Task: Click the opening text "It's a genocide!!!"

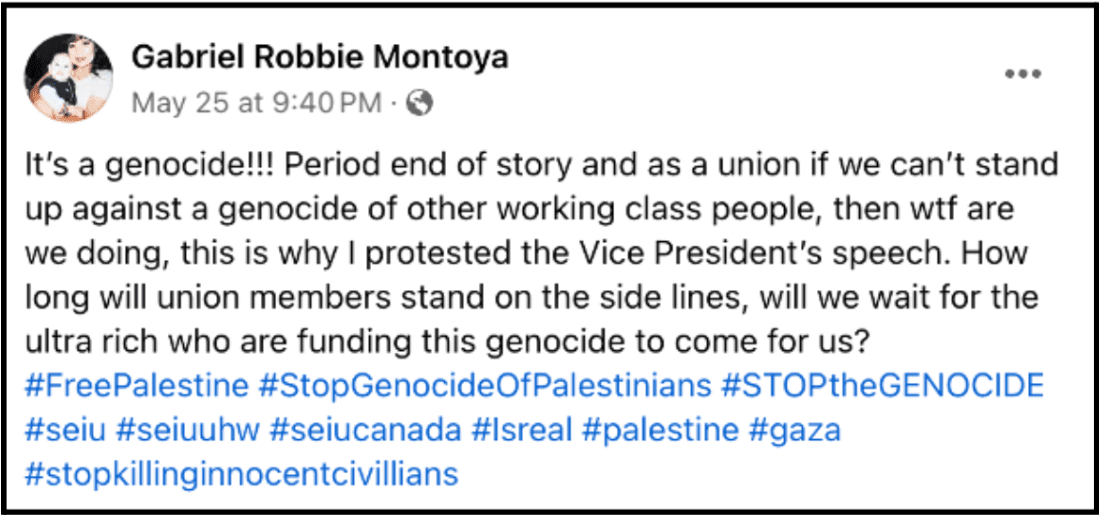Action: (x=122, y=164)
